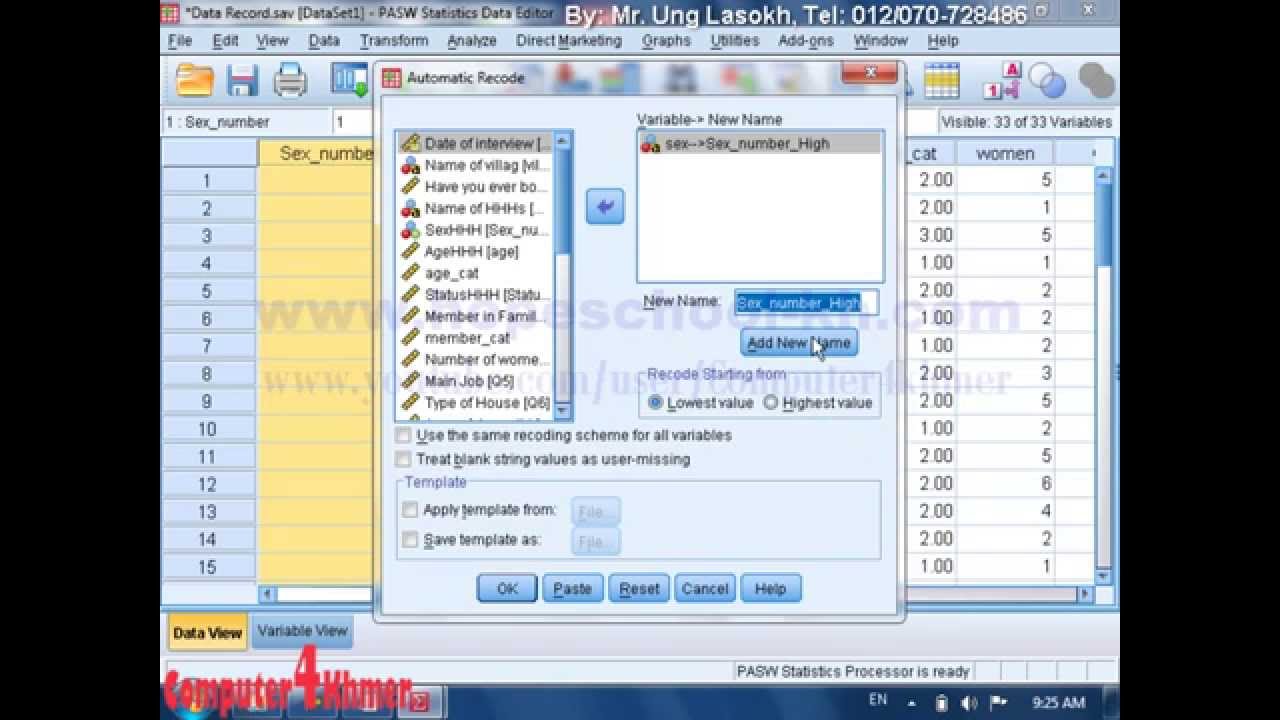The height and width of the screenshot is (720, 1280).
Task: Print using the printer toolbar icon
Action: coord(290,80)
